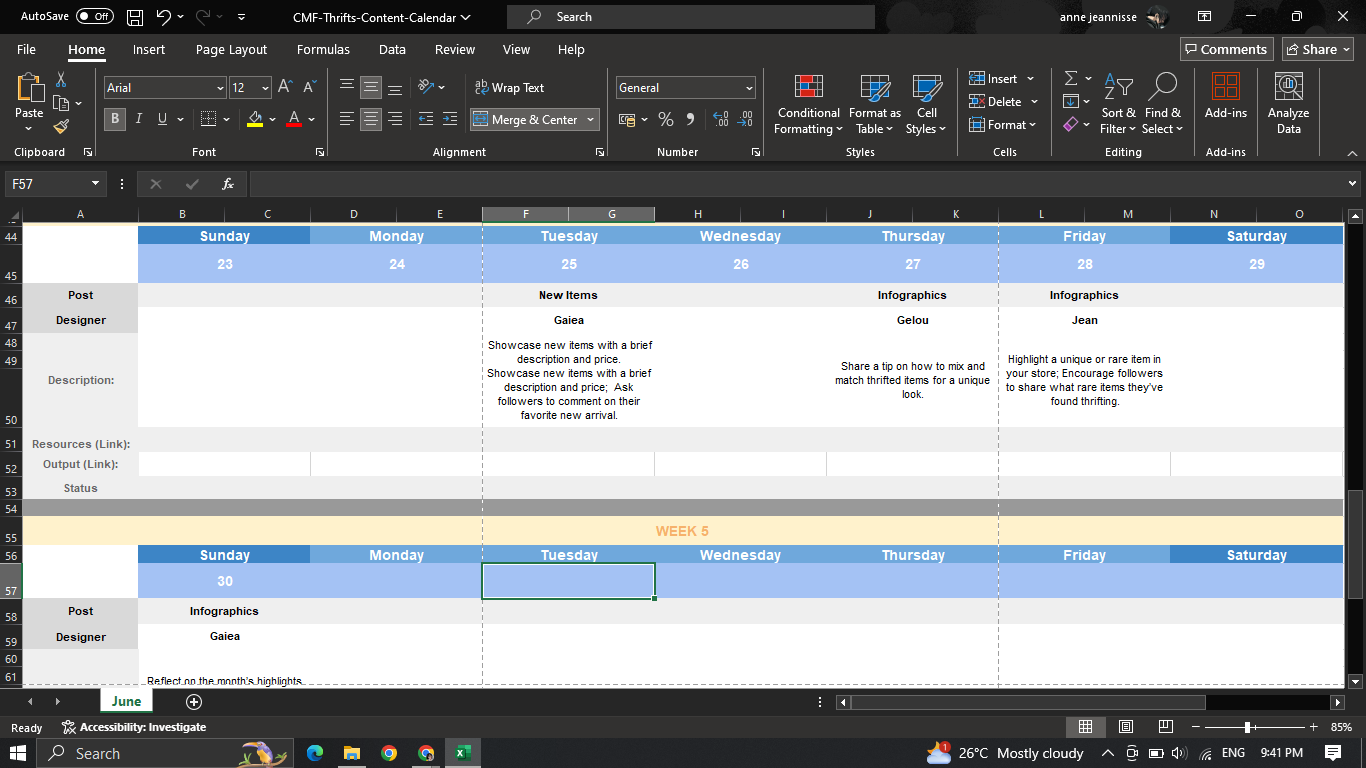
Task: Click the title bar Search box
Action: pos(691,17)
